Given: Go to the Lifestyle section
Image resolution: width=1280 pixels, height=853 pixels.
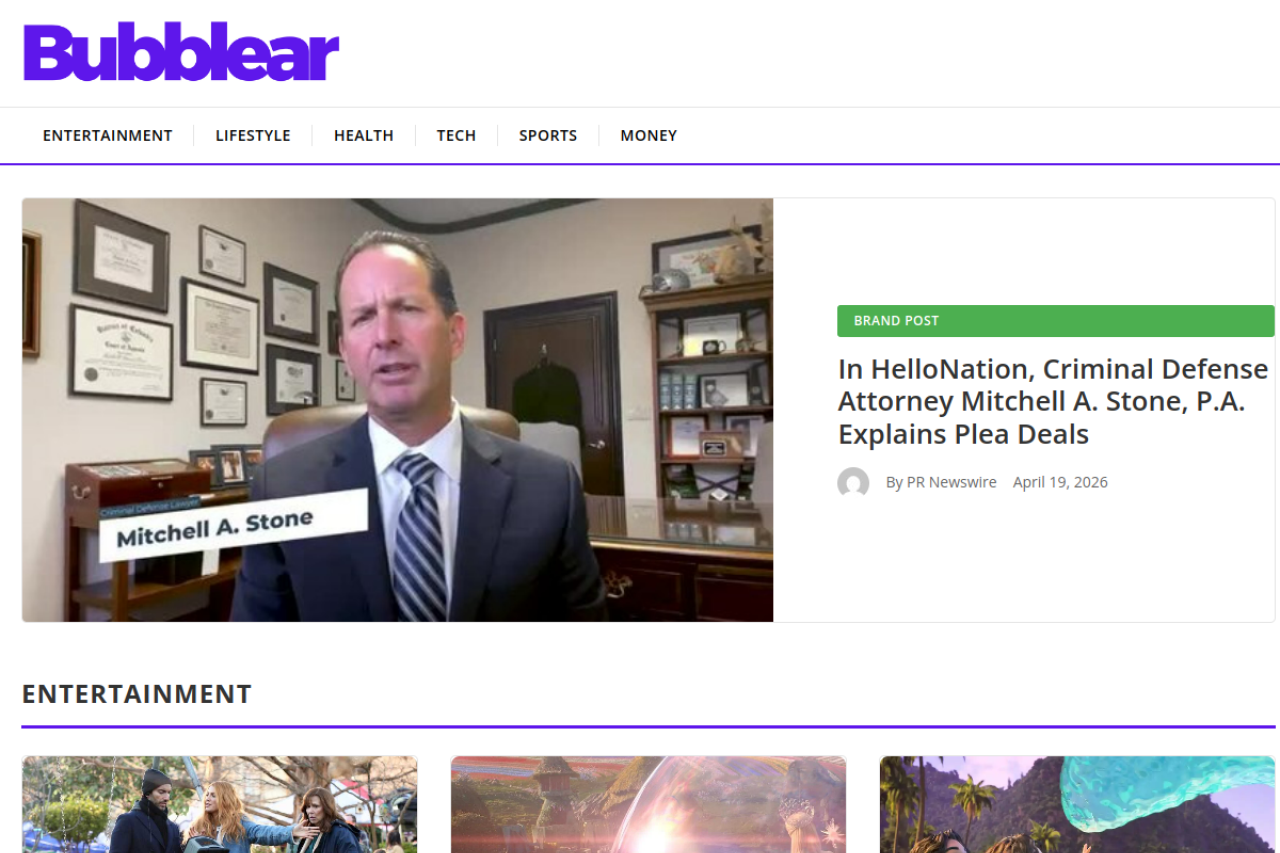Looking at the screenshot, I should coord(253,135).
